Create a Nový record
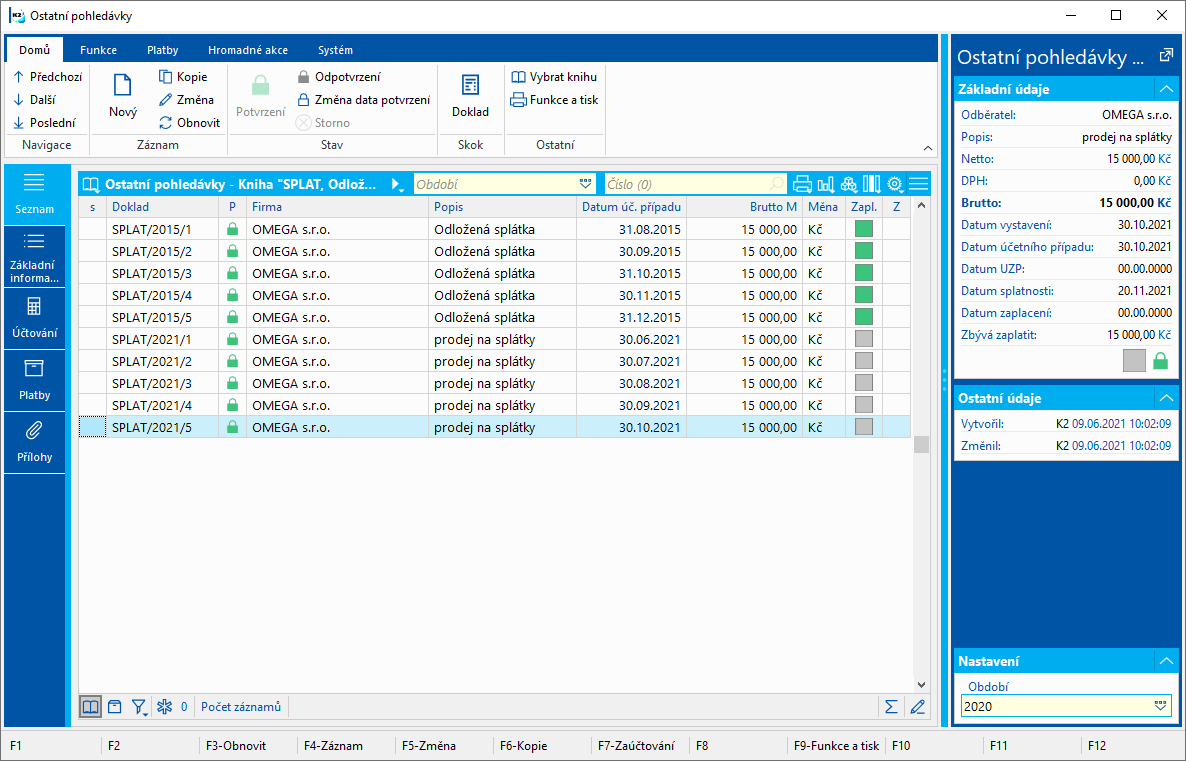 [x=123, y=95]
